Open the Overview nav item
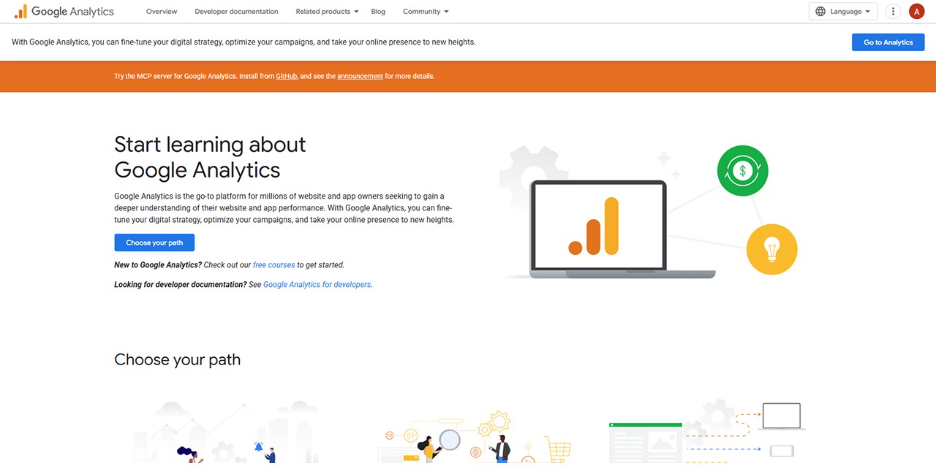936x474 pixels. point(161,11)
